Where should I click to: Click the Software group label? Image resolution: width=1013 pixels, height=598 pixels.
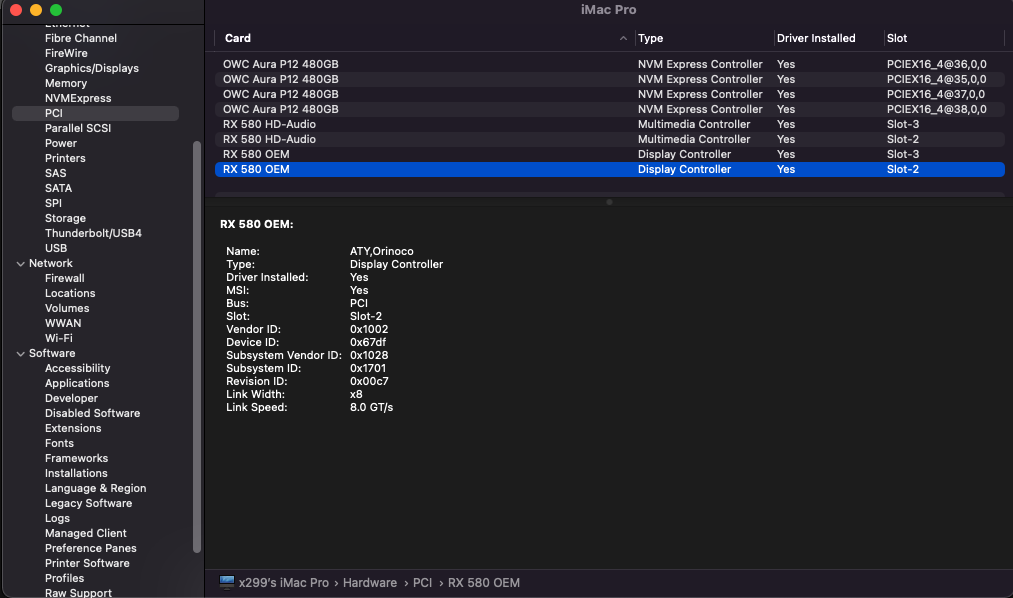coord(52,353)
